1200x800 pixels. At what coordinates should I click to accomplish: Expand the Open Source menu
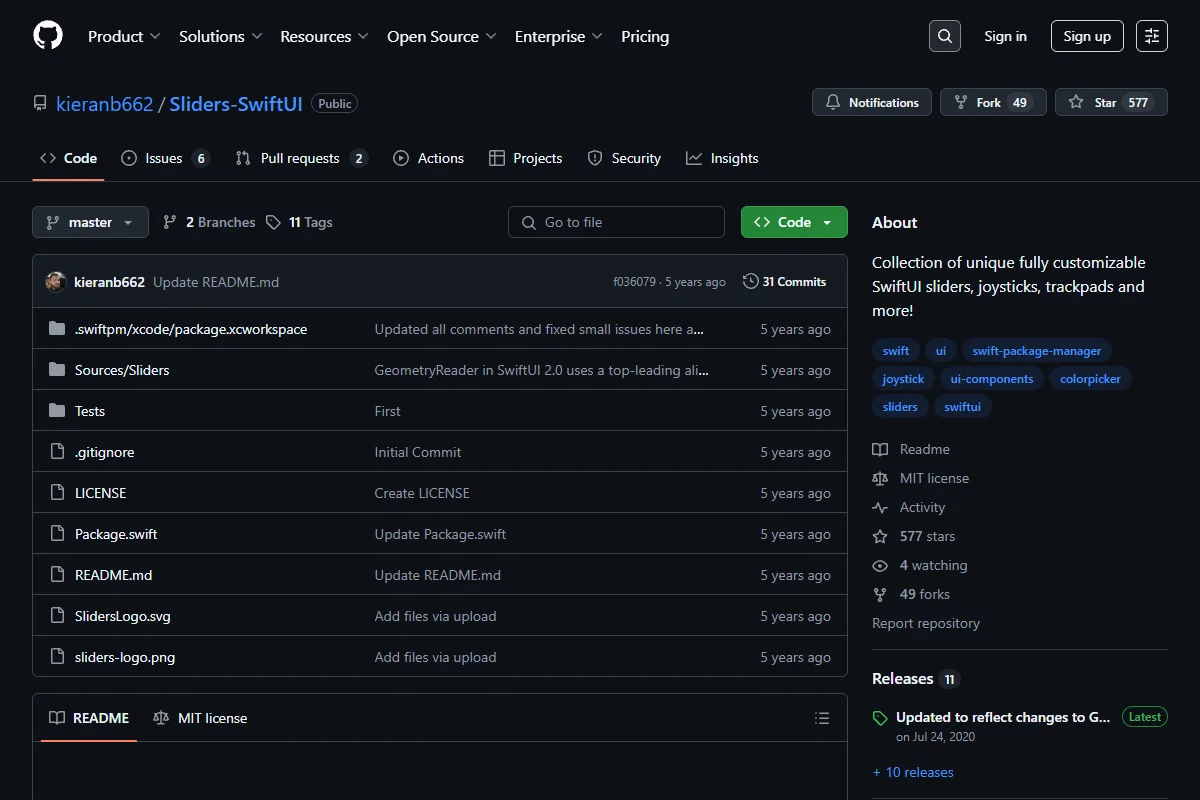[441, 36]
